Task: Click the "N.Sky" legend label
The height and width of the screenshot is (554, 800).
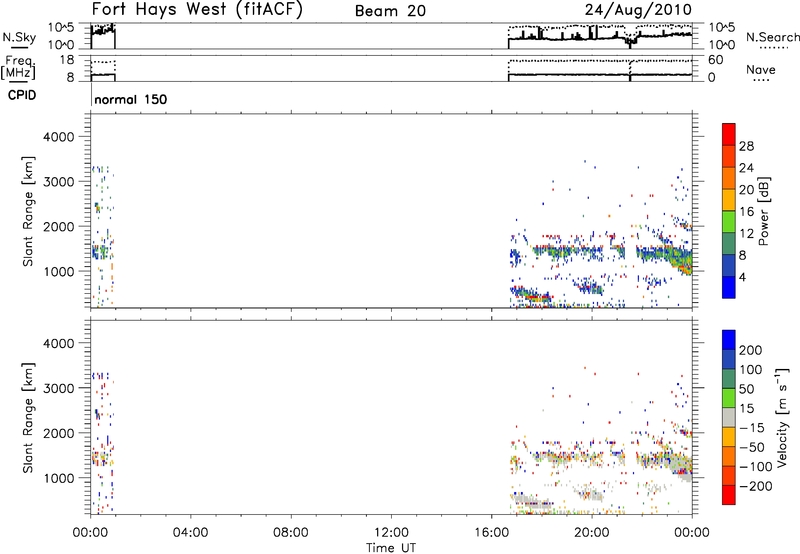Action: tap(19, 37)
